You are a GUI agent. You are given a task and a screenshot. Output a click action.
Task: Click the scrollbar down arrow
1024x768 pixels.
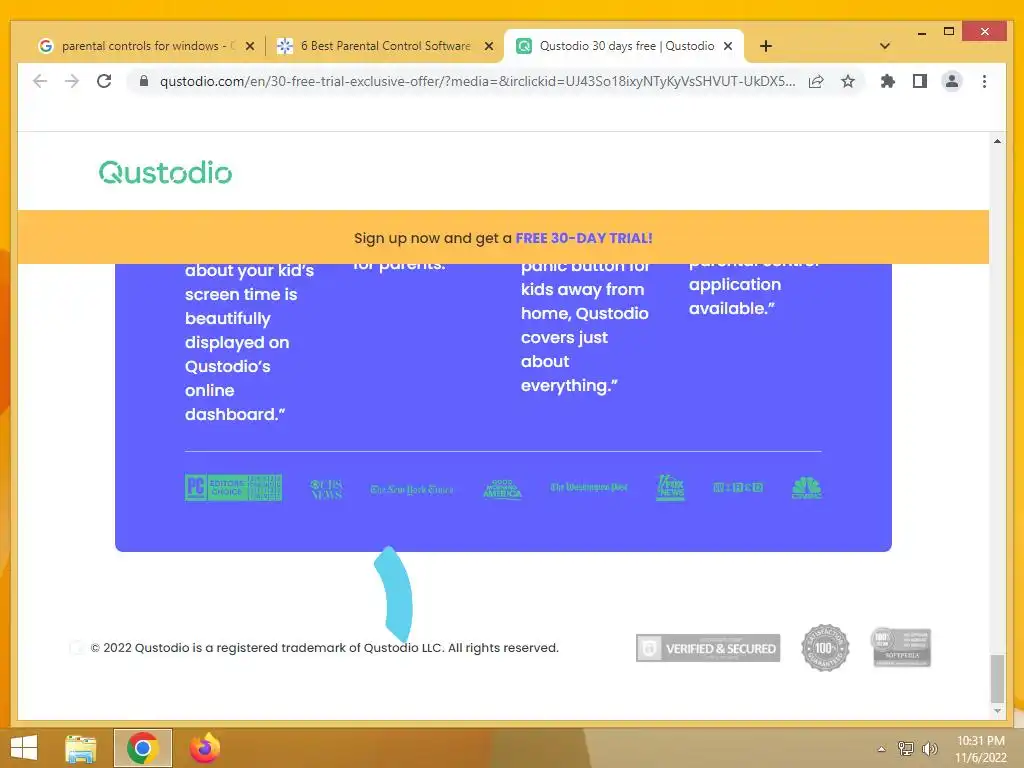pyautogui.click(x=997, y=711)
